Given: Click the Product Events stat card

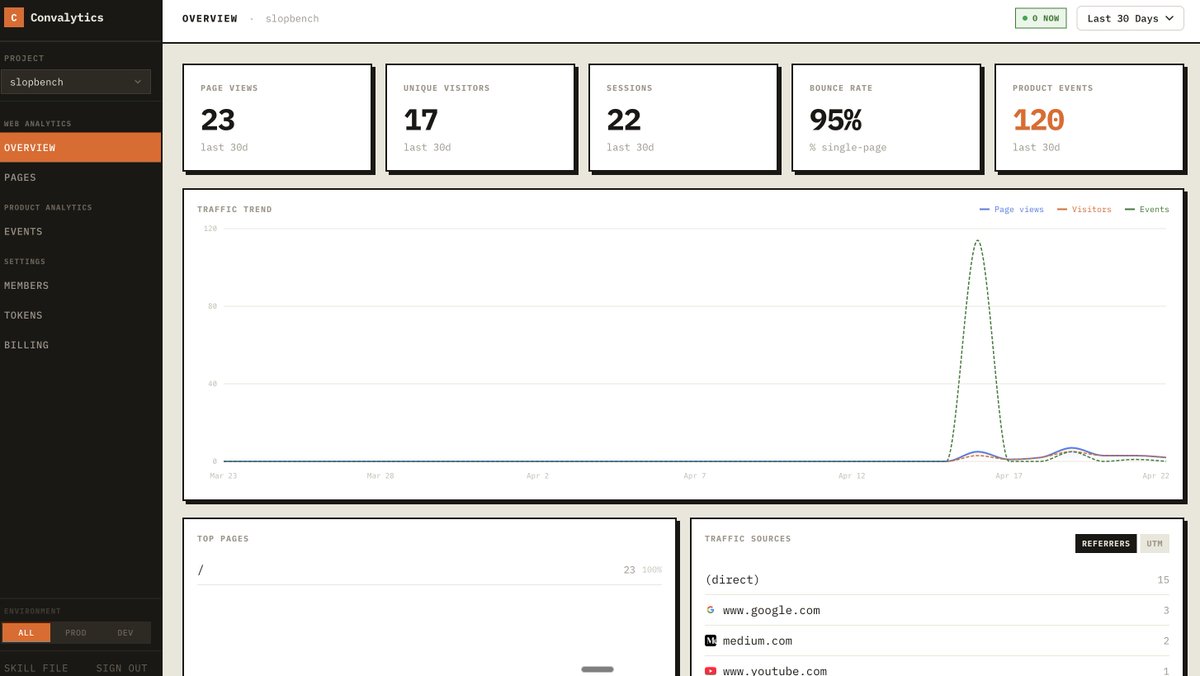Looking at the screenshot, I should coord(1089,117).
